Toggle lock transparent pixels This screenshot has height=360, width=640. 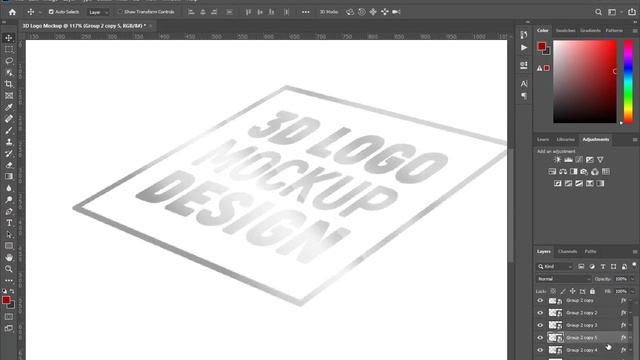click(x=553, y=291)
